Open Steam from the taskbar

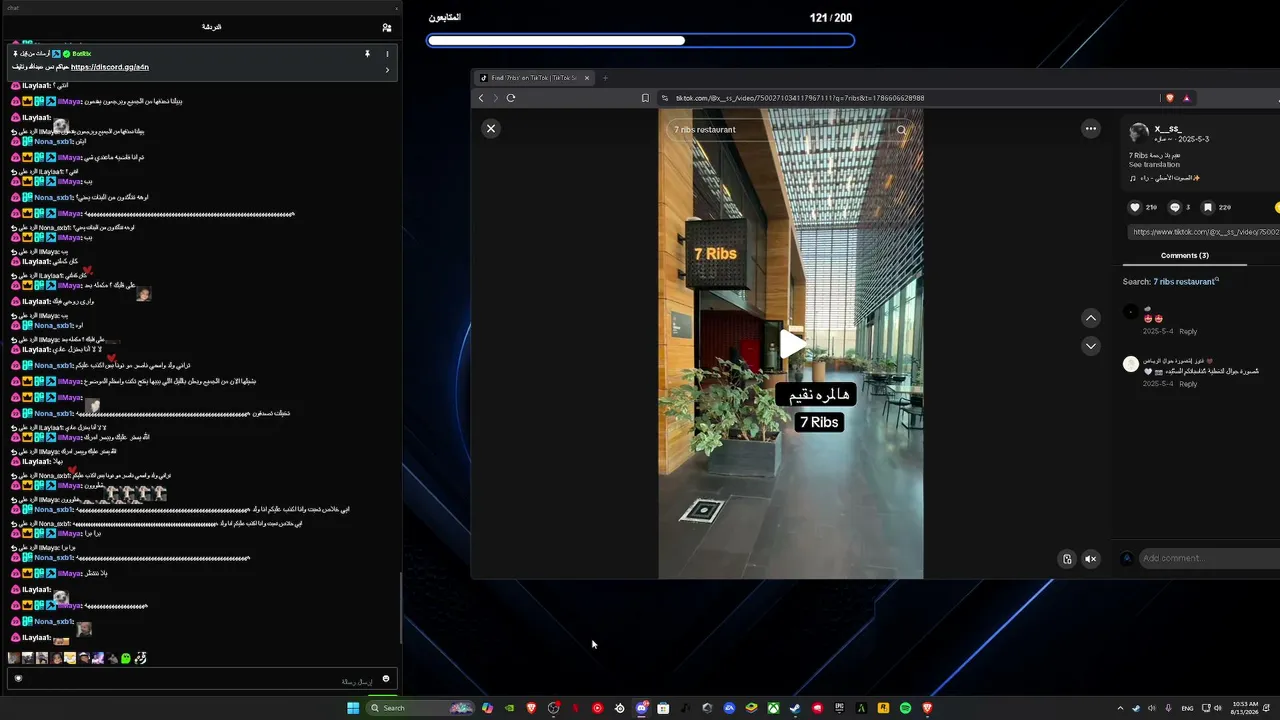(x=795, y=708)
